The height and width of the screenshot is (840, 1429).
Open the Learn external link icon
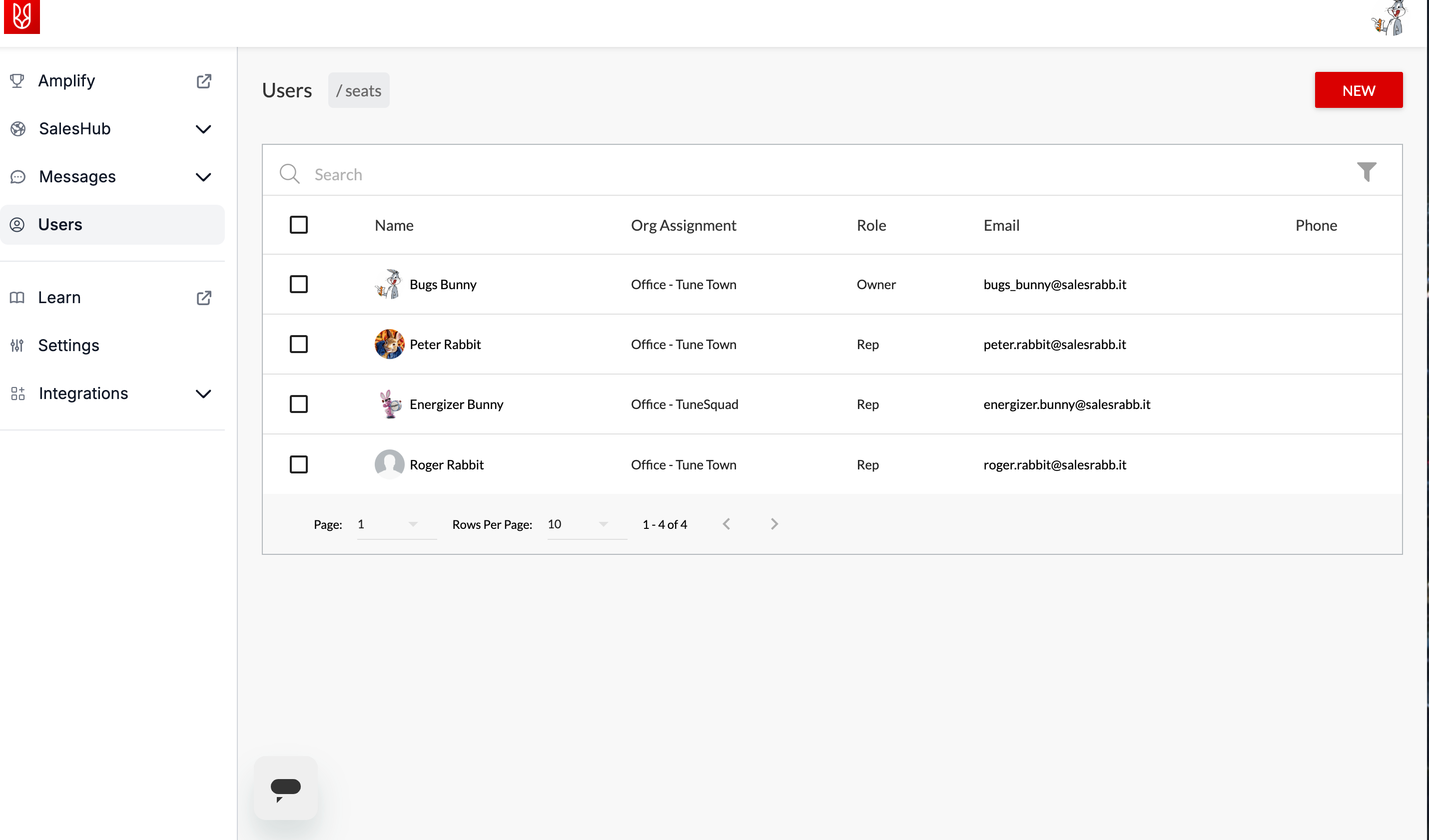coord(203,298)
